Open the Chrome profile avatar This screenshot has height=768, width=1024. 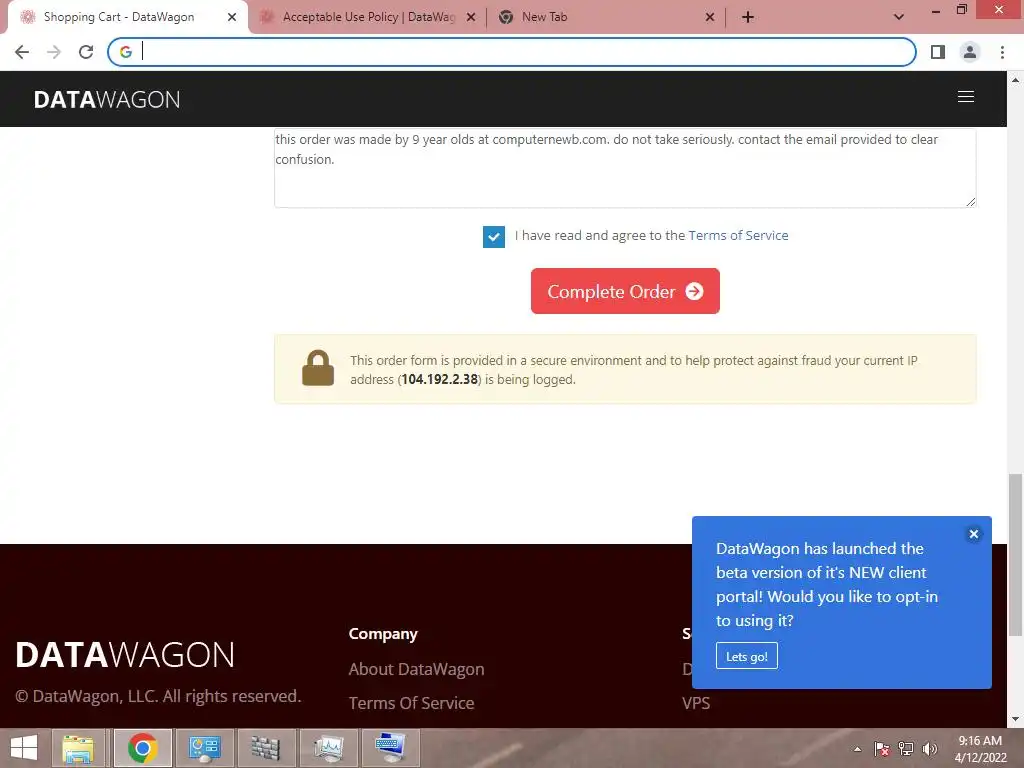970,52
